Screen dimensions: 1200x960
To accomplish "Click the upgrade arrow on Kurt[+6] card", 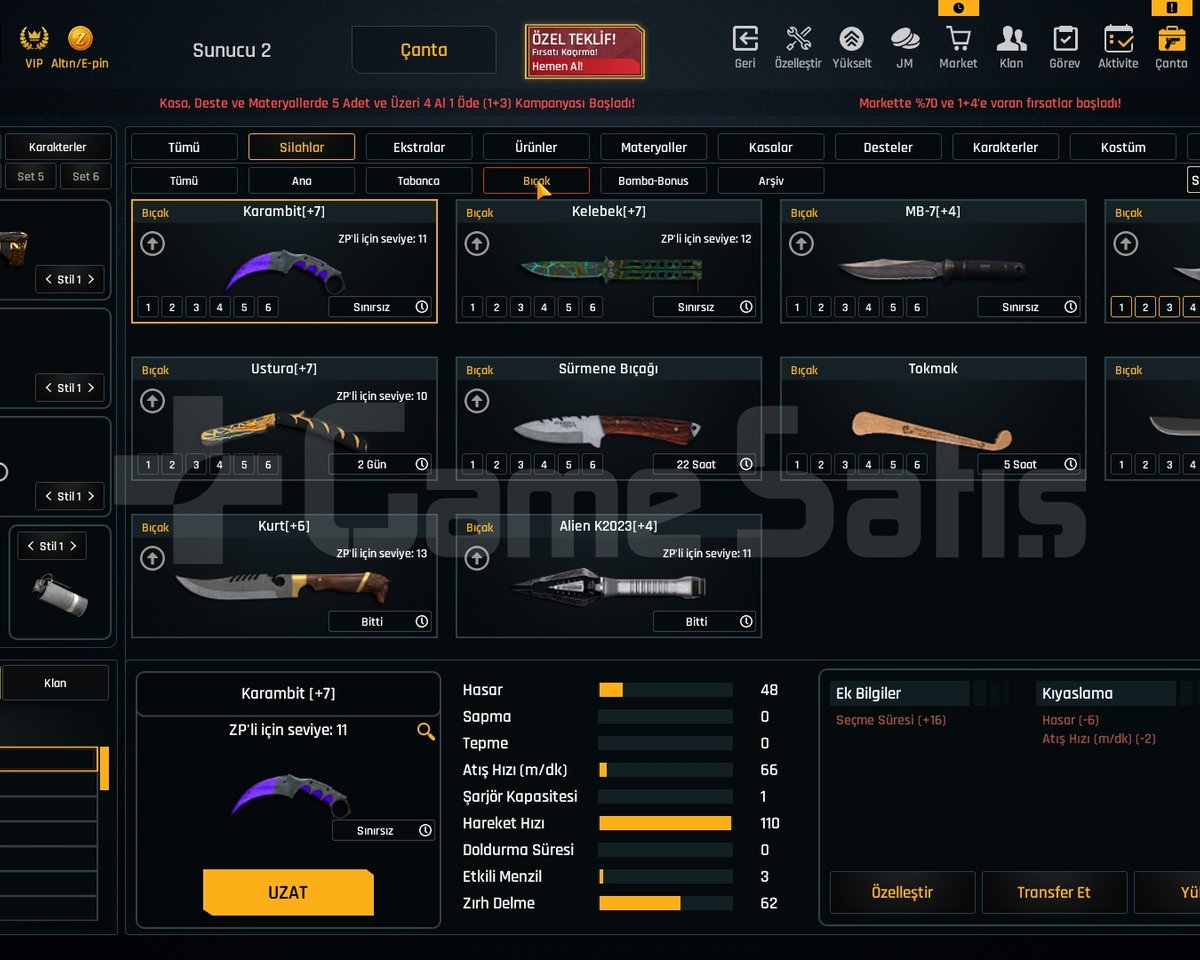I will tap(152, 558).
